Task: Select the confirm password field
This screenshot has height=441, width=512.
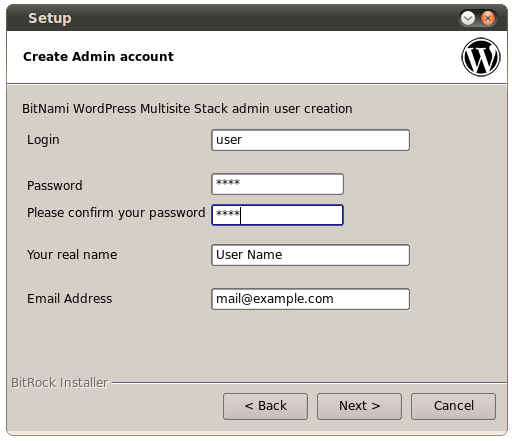Action: point(277,215)
